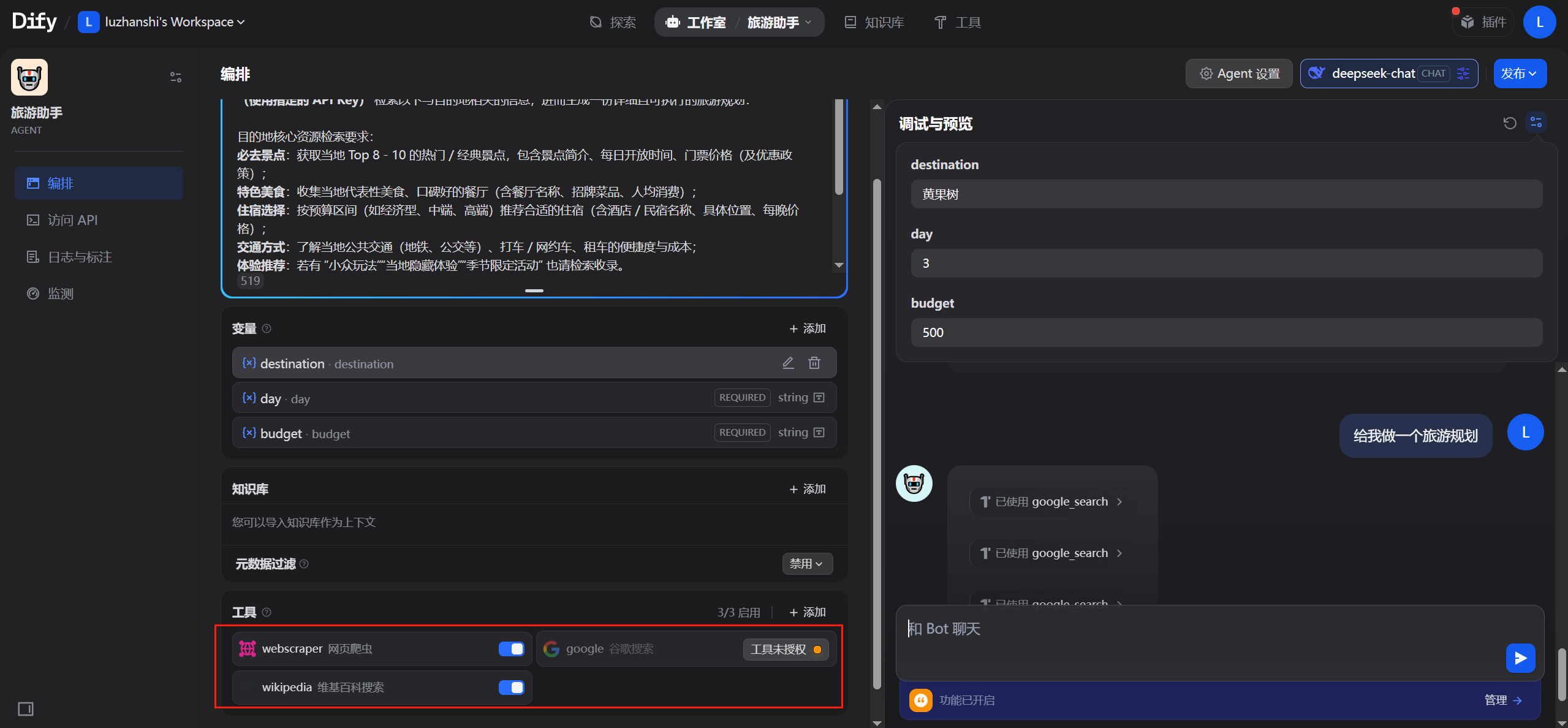The width and height of the screenshot is (1568, 728).
Task: Turn off the wikipedia tool toggle
Action: pos(511,687)
